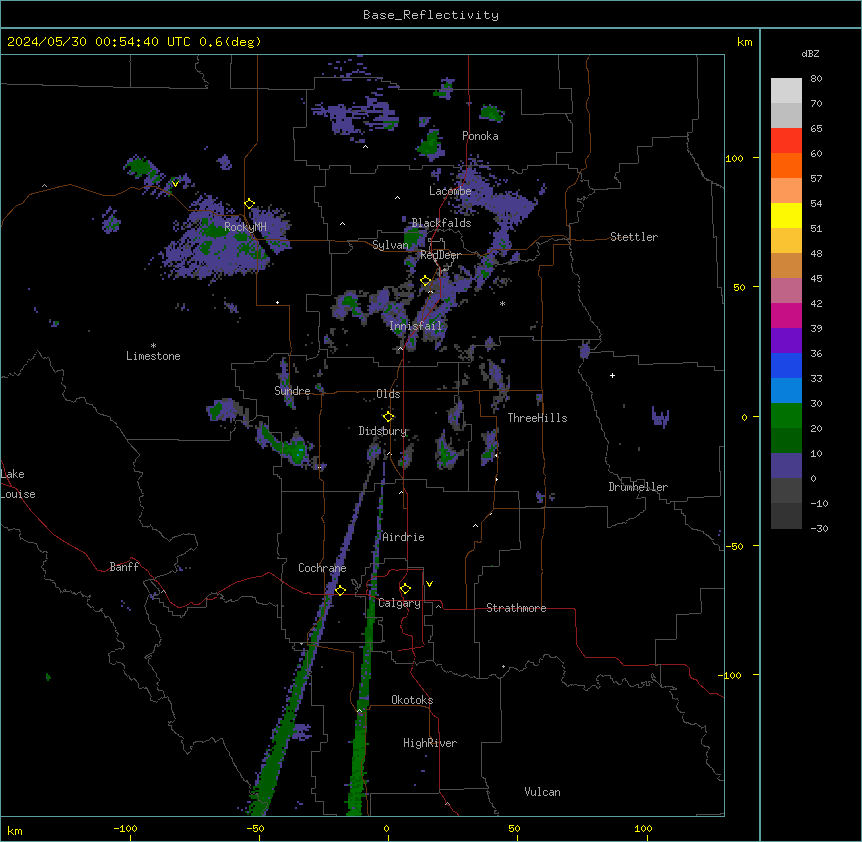Click the yellow v marker northwest of RockyMH

click(175, 184)
